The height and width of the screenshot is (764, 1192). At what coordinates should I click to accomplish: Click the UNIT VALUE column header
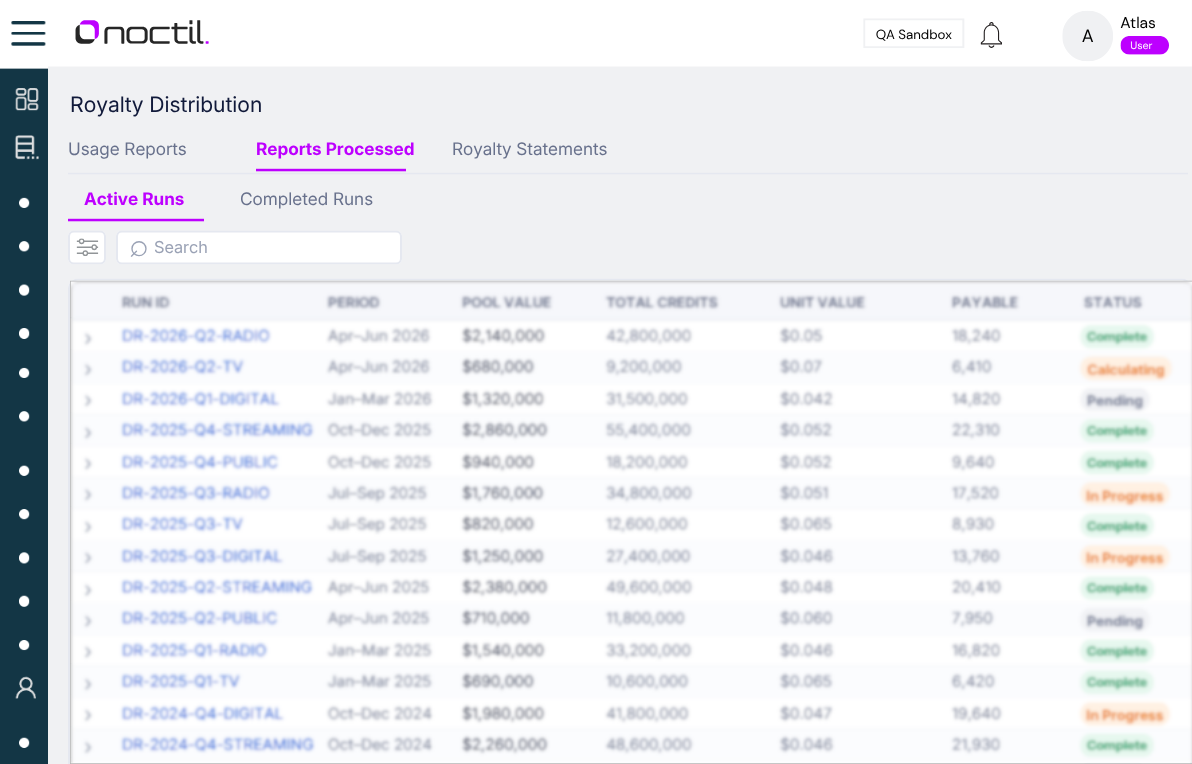tap(823, 303)
